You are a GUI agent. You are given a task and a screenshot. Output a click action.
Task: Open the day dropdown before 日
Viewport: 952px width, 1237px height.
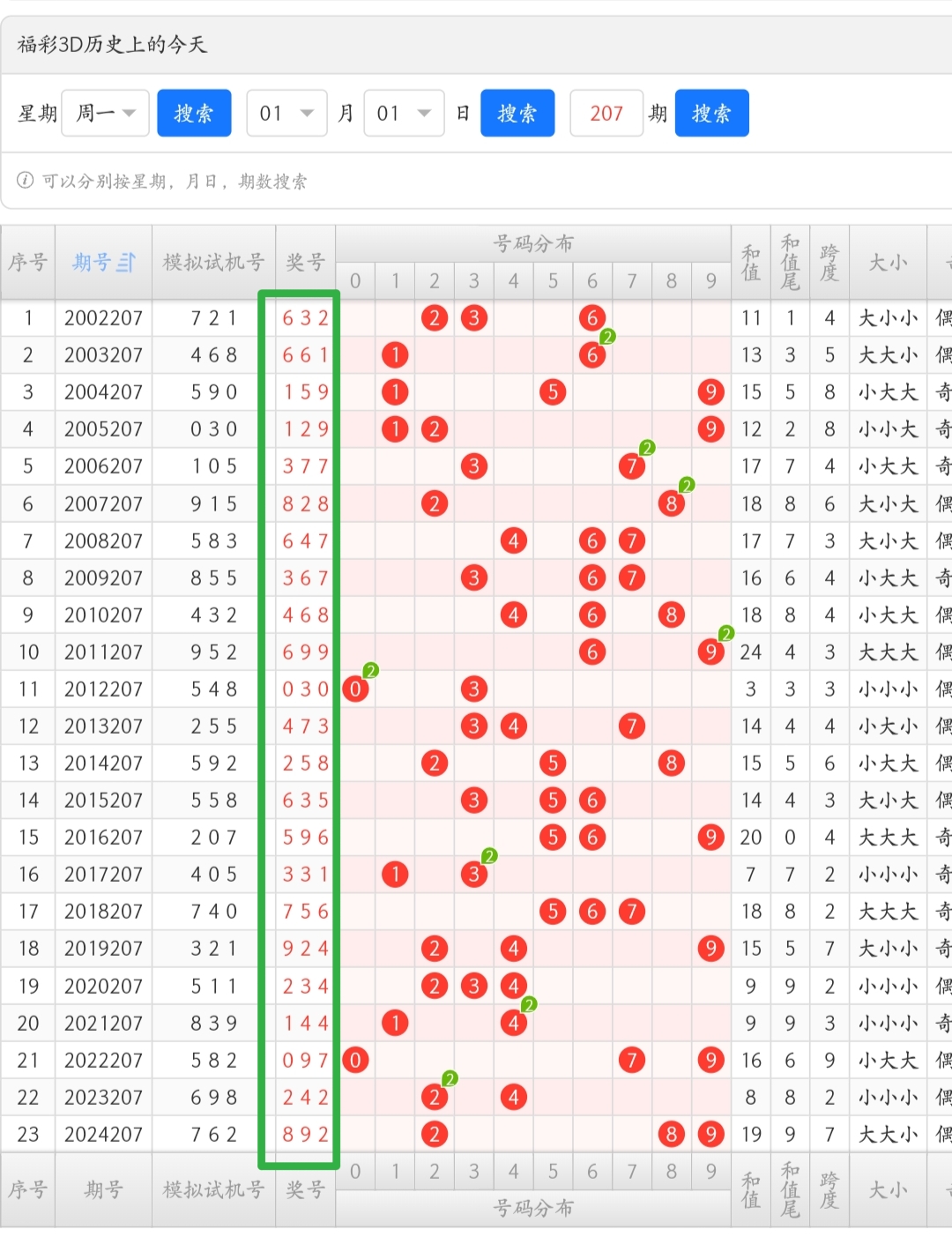coord(404,113)
